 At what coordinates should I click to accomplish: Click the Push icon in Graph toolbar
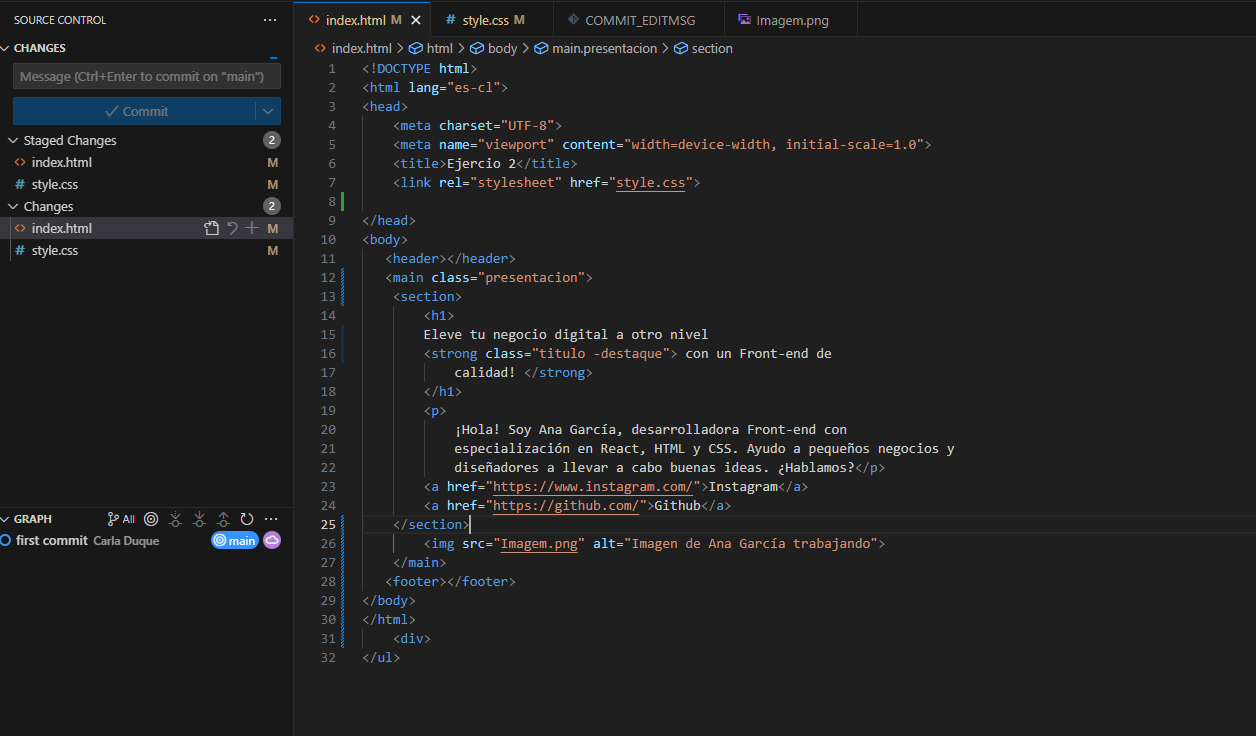coord(223,519)
